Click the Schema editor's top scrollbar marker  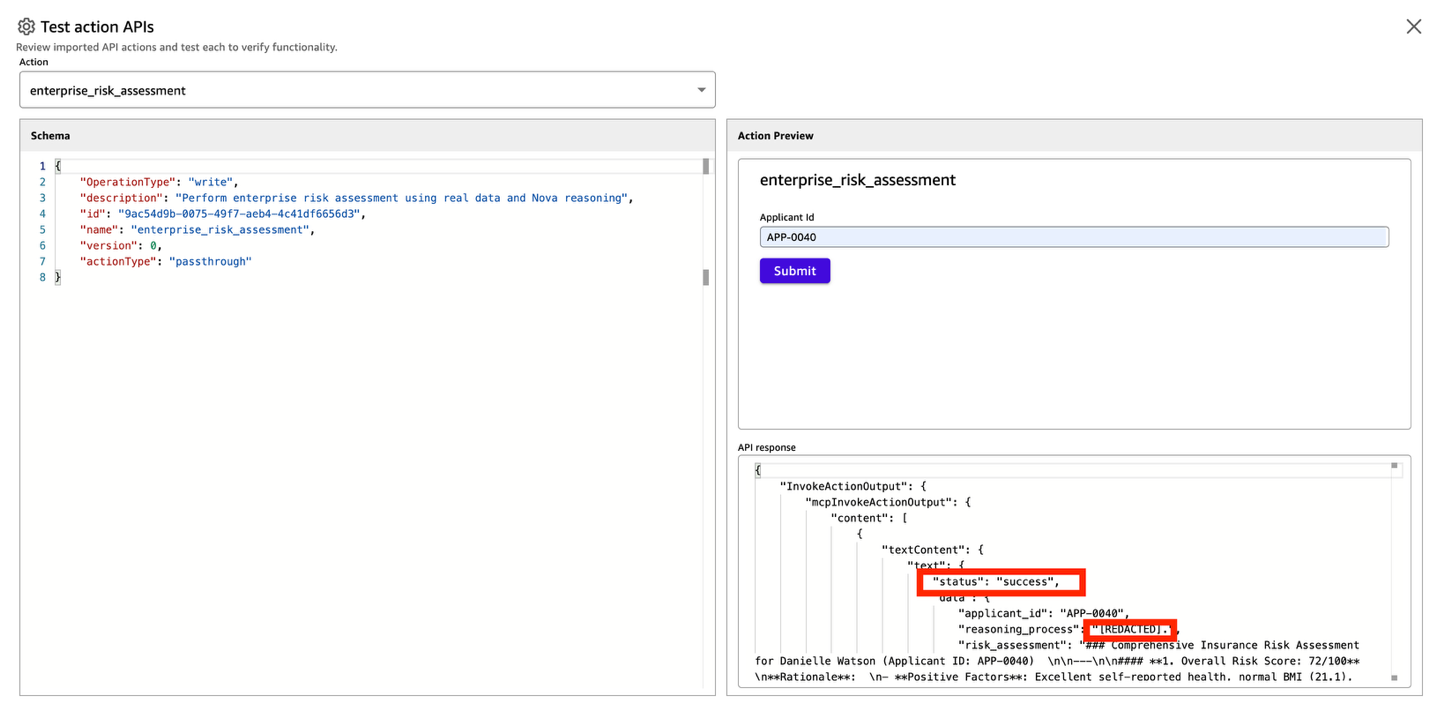tap(705, 166)
